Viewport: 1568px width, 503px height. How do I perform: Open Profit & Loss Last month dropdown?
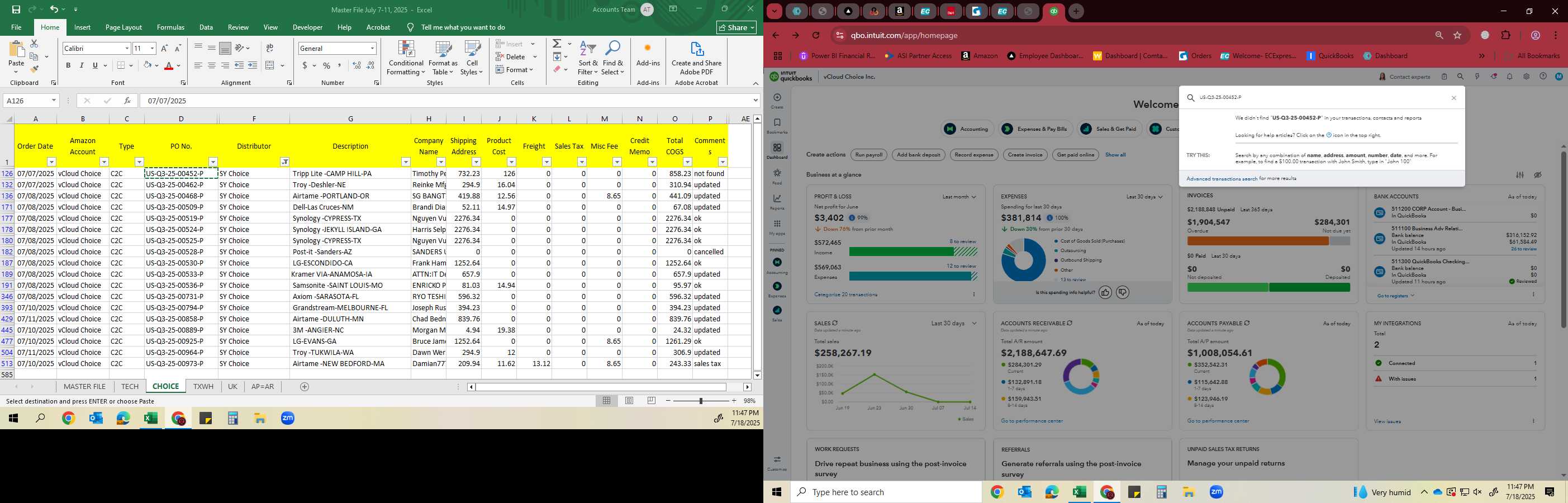pos(959,197)
